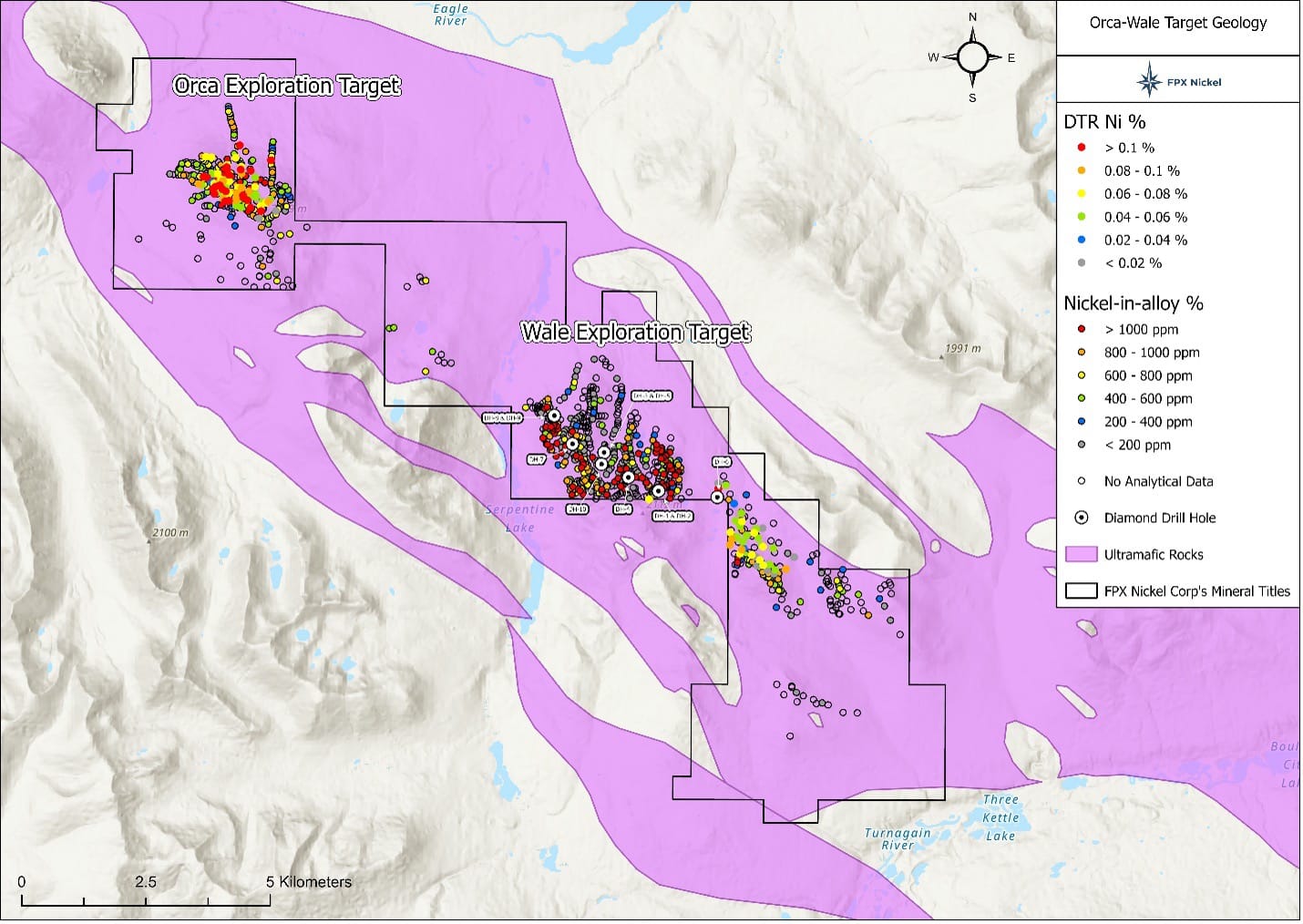1303x924 pixels.
Task: Click the 1991 m peak triangle marker
Action: click(942, 356)
